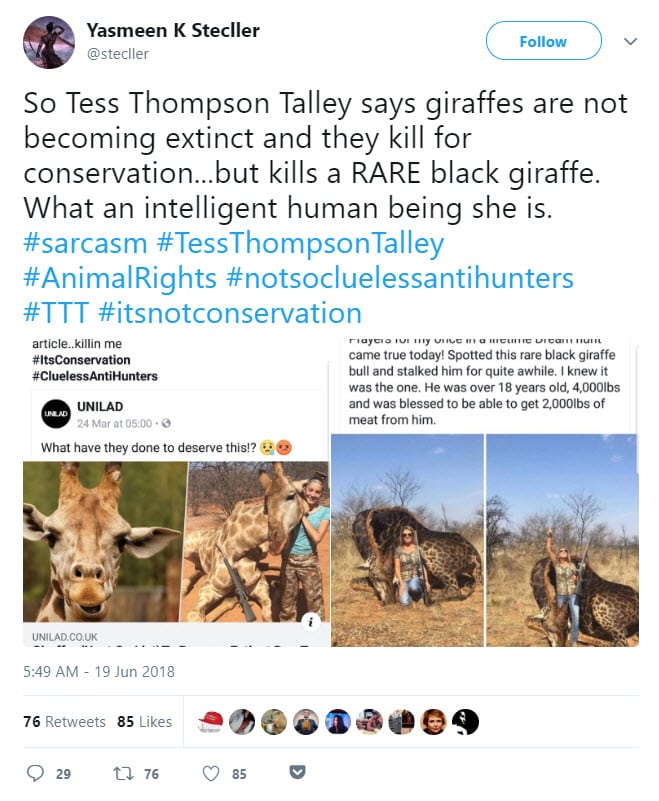Open Yasmeen K Stecller profile avatar
The width and height of the screenshot is (659, 801).
click(49, 42)
